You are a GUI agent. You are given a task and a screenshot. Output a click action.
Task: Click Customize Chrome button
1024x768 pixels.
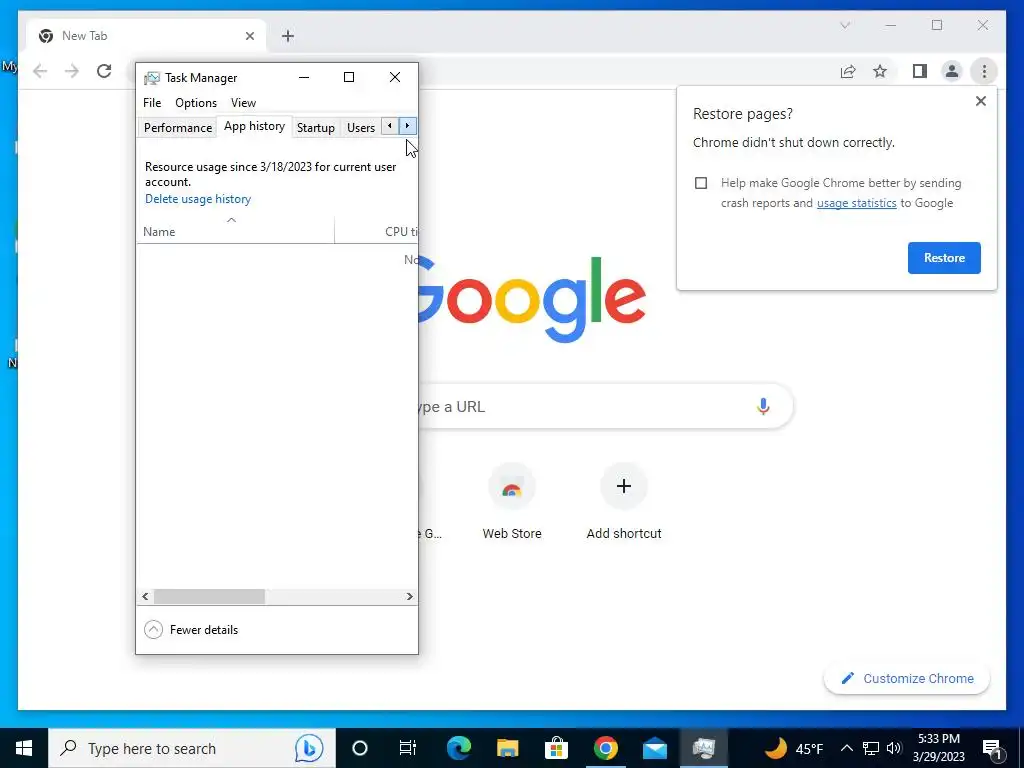pyautogui.click(x=907, y=679)
